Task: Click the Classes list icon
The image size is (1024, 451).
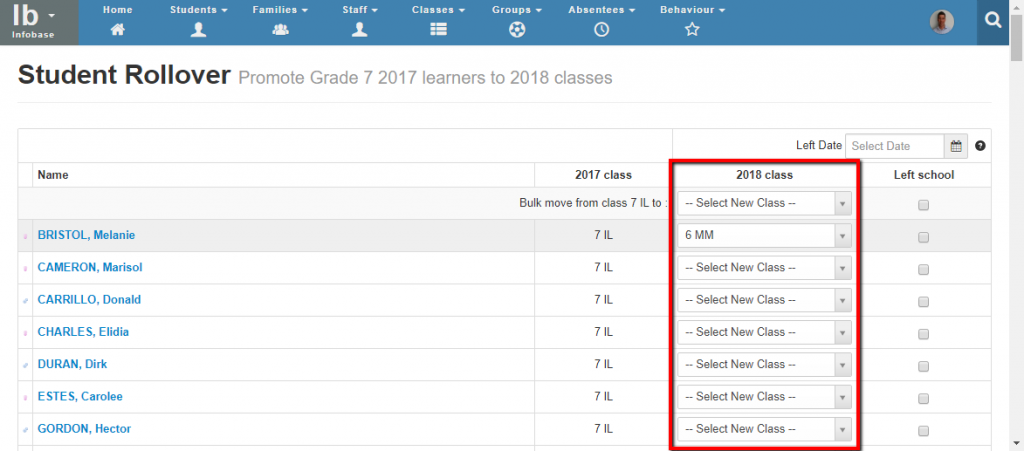Action: [x=438, y=30]
